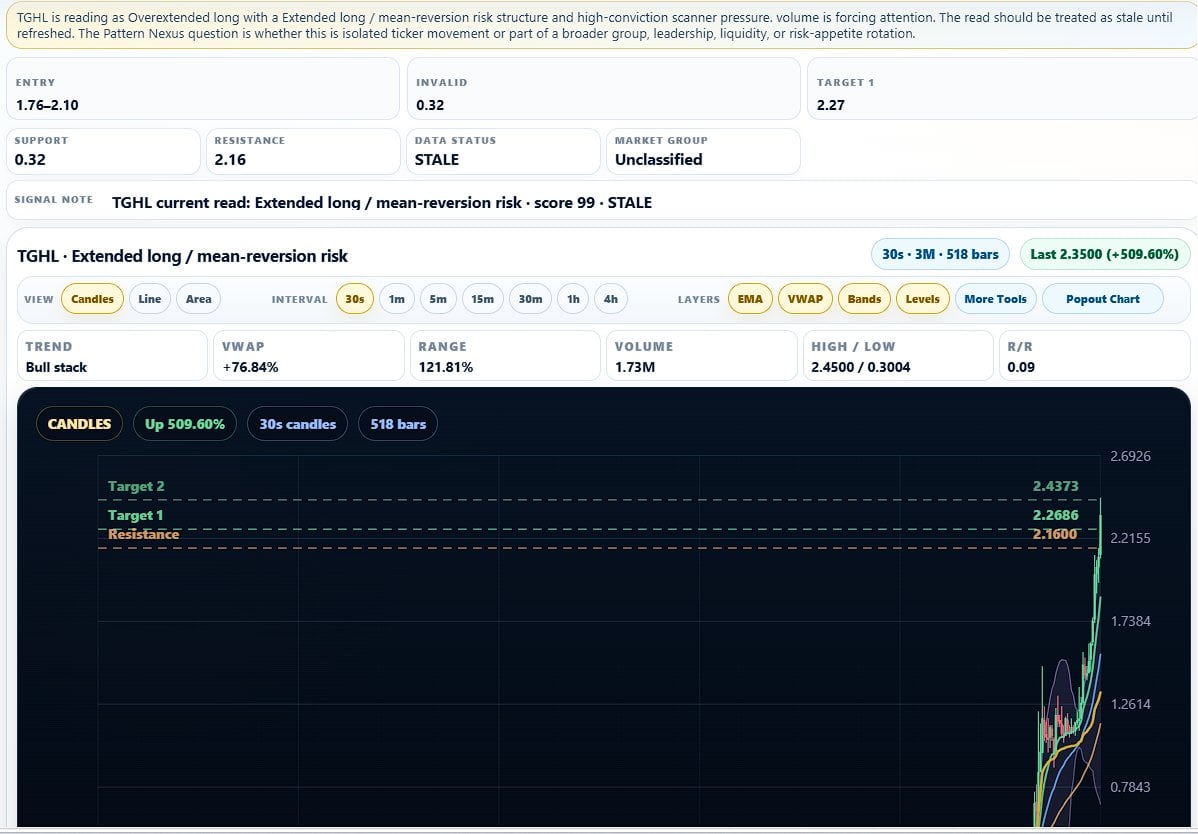Toggle the Bands layer
The height and width of the screenshot is (834, 1198).
point(864,299)
